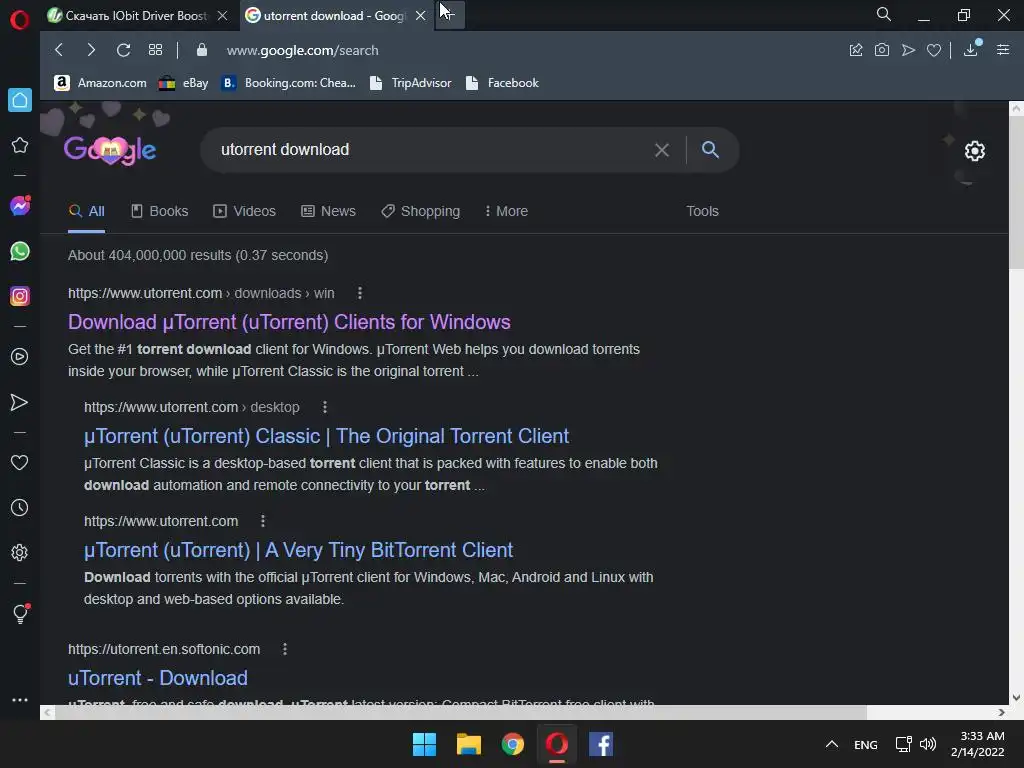Open the downloads panel
The height and width of the screenshot is (768, 1024).
pos(971,49)
